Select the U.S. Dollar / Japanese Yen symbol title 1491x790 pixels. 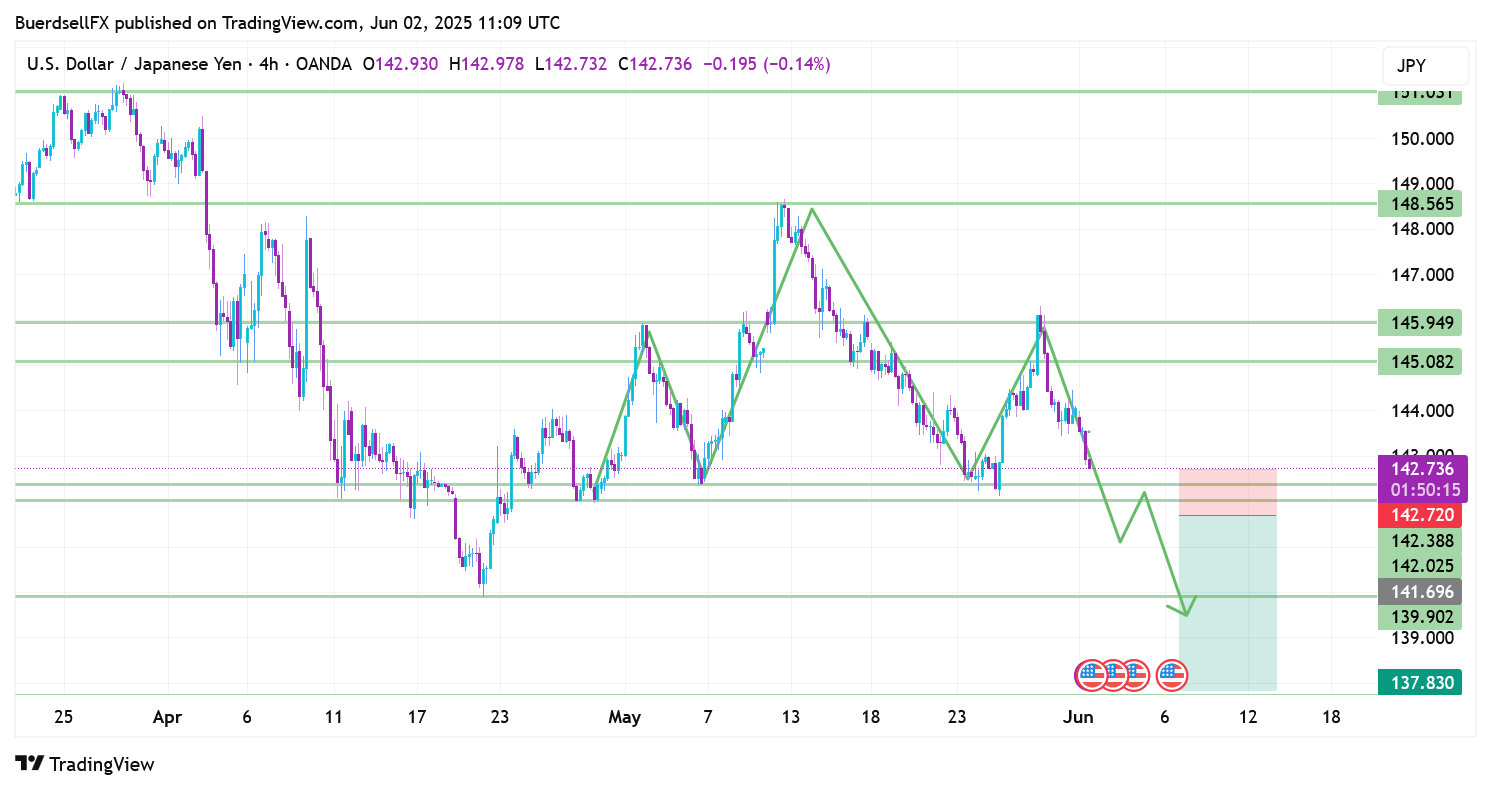point(134,64)
